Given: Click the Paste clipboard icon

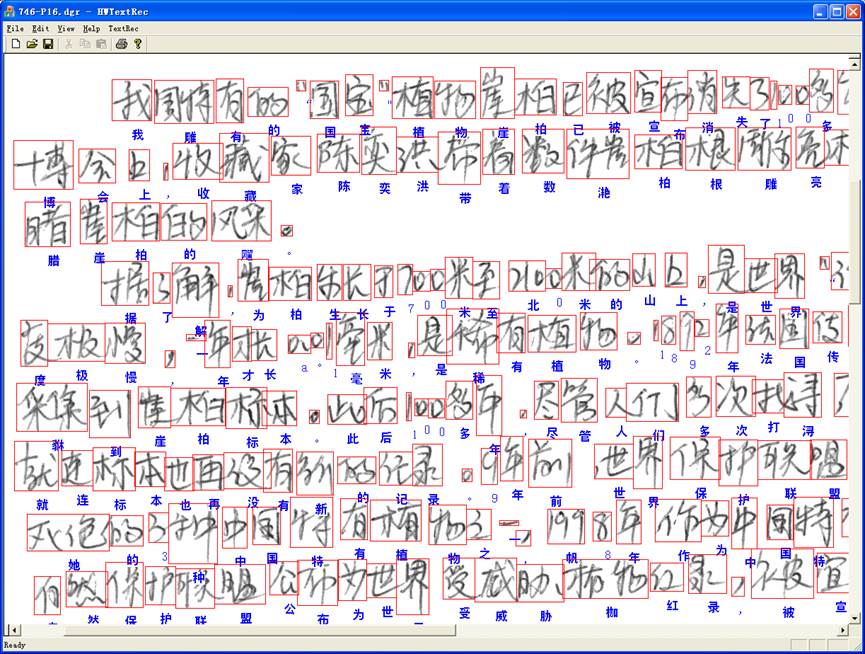Looking at the screenshot, I should (101, 44).
